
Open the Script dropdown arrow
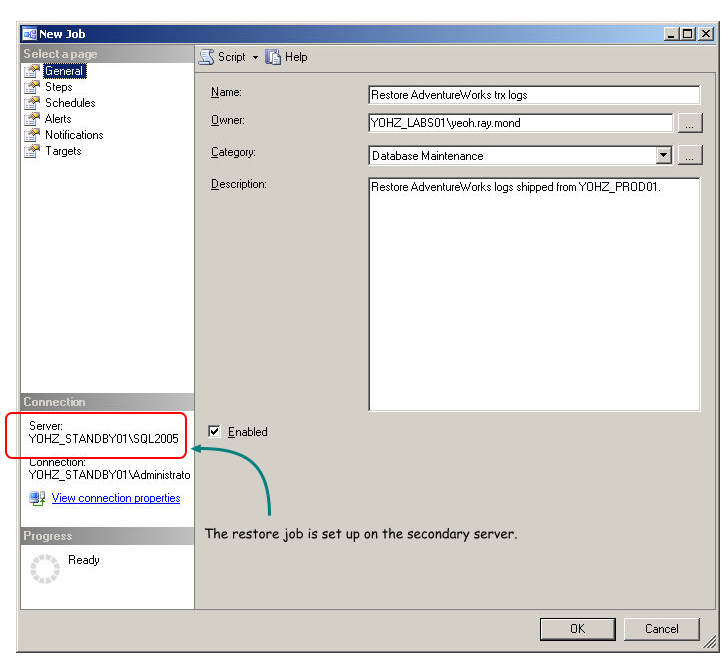click(255, 58)
